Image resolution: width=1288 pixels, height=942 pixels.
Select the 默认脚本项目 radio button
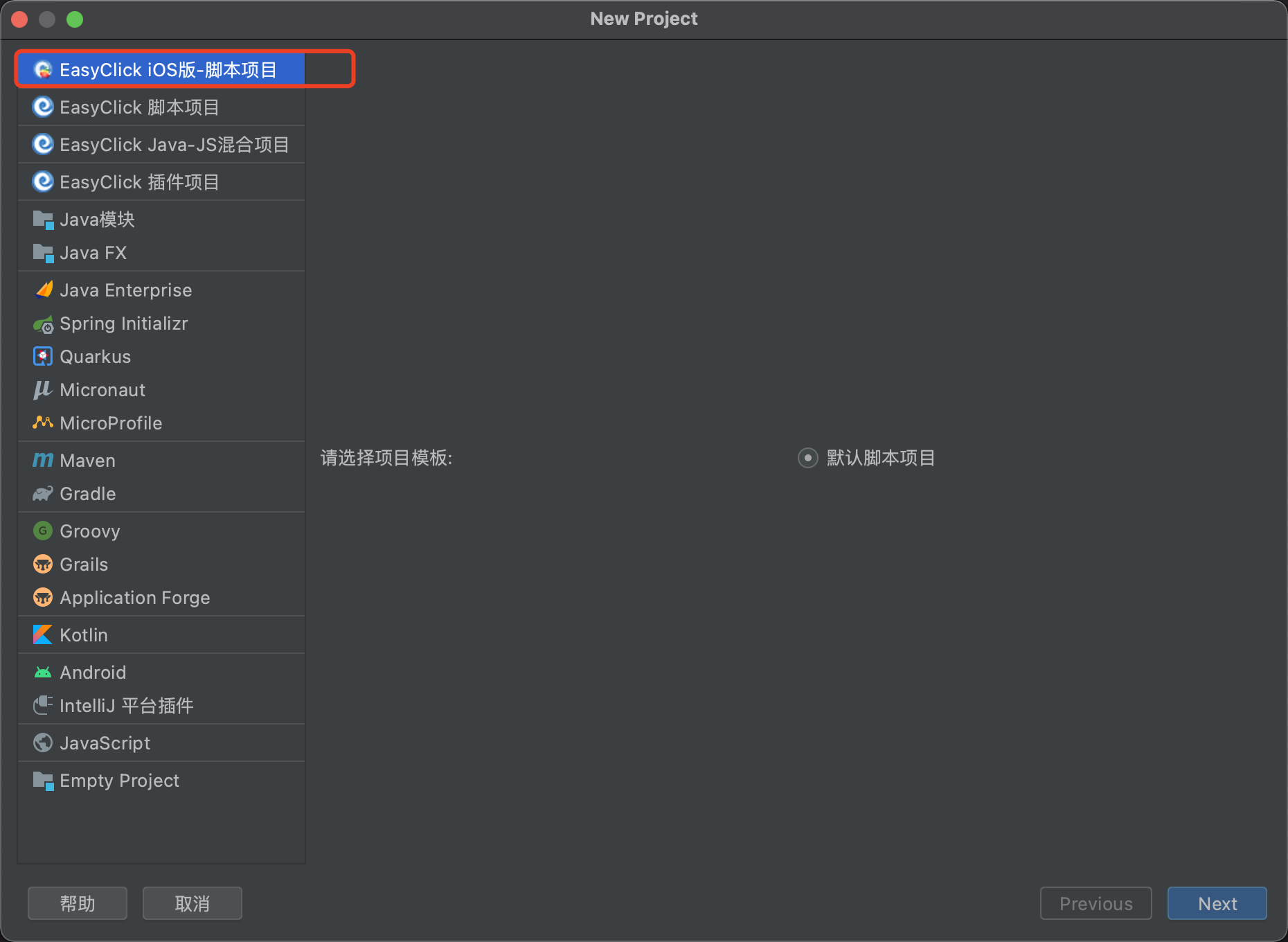(807, 458)
